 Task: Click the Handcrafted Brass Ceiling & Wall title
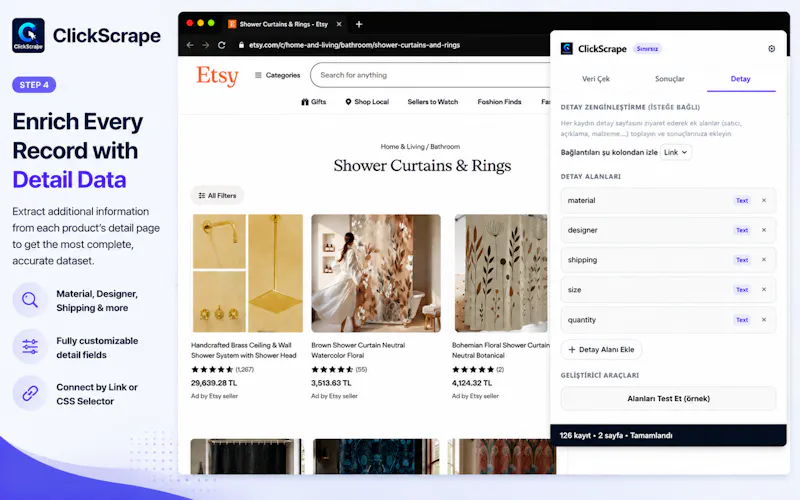243,350
